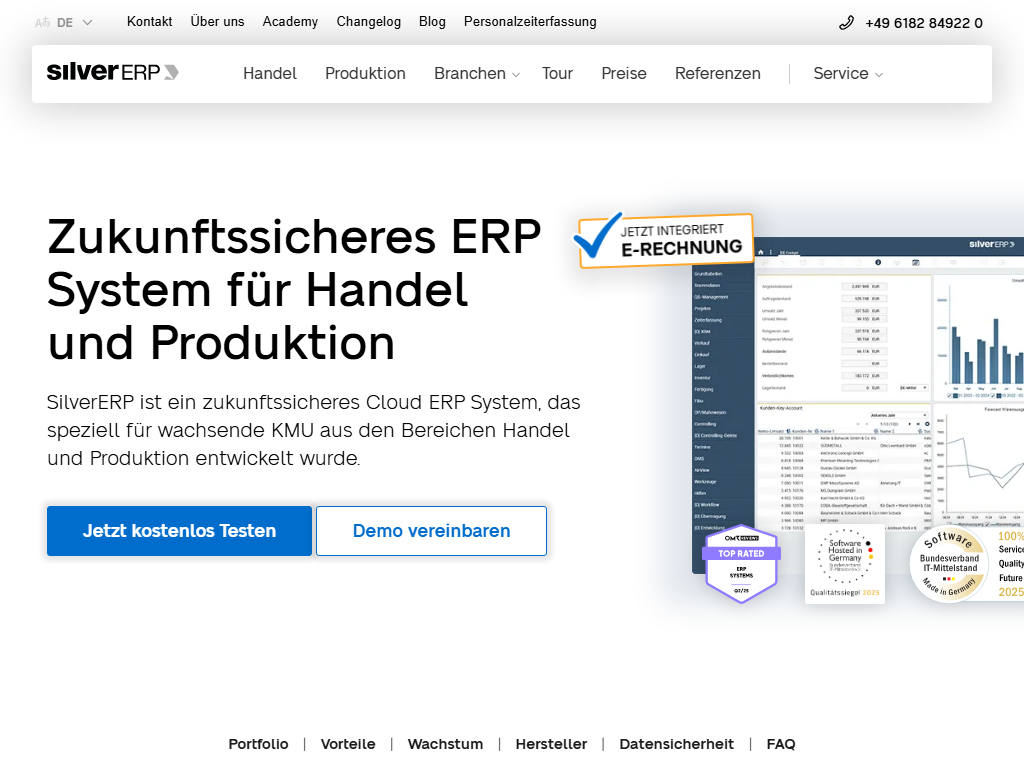
Task: Select Produktion in main navigation
Action: (365, 73)
